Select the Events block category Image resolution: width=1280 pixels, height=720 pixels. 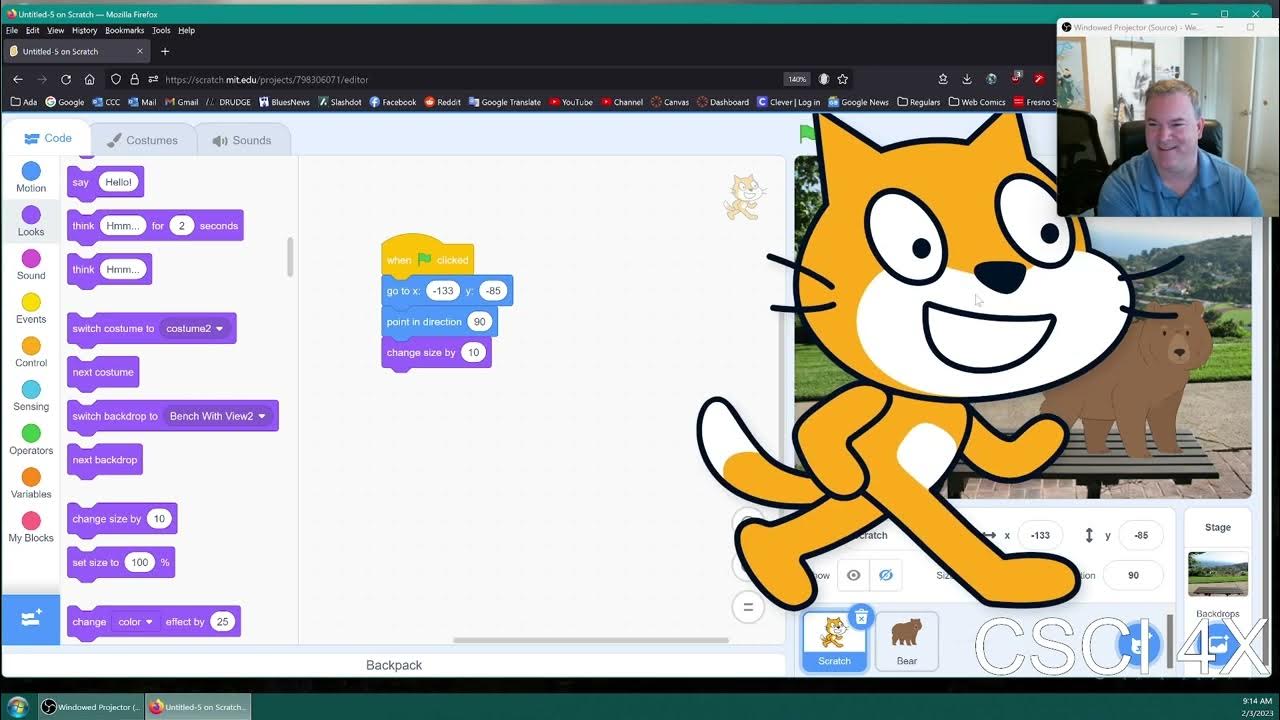[31, 309]
